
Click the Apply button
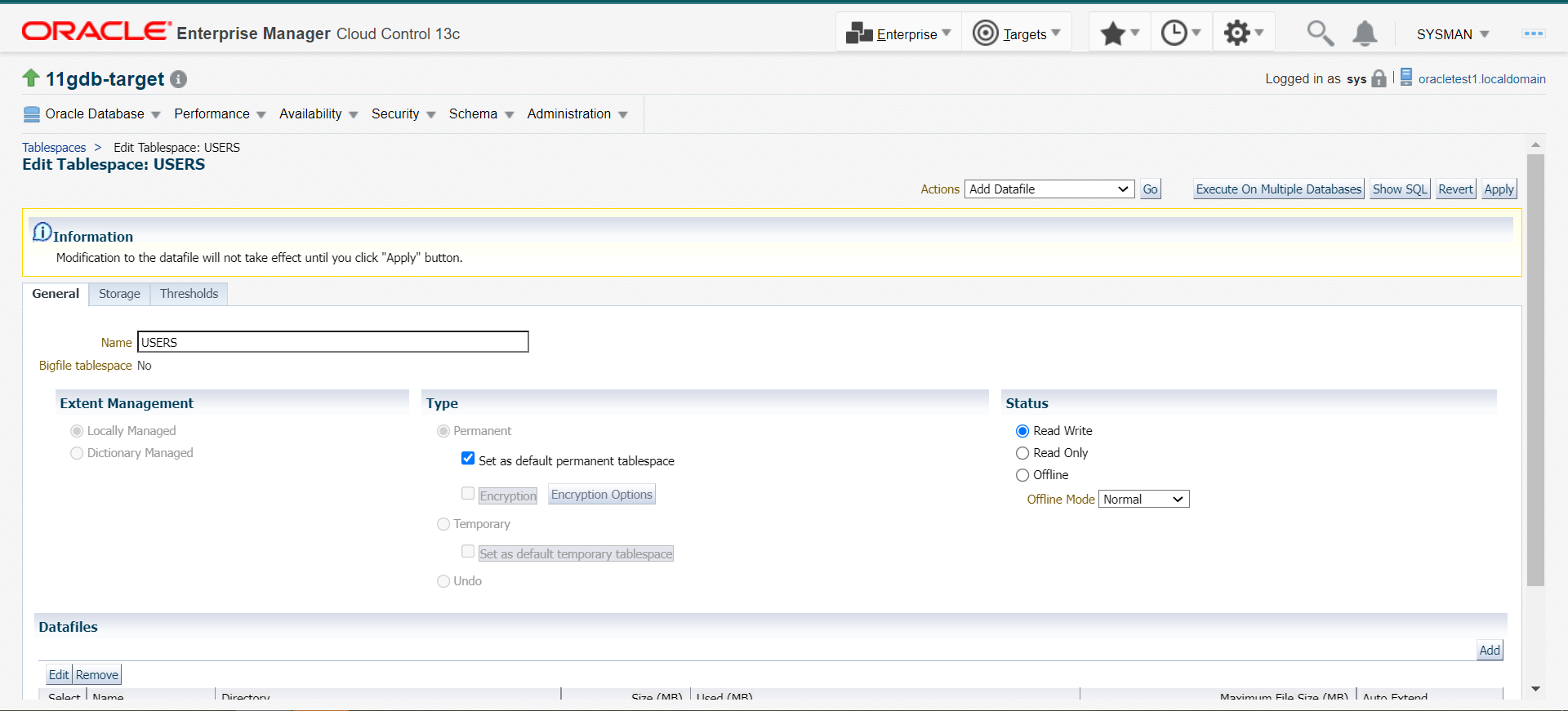pyautogui.click(x=1499, y=189)
